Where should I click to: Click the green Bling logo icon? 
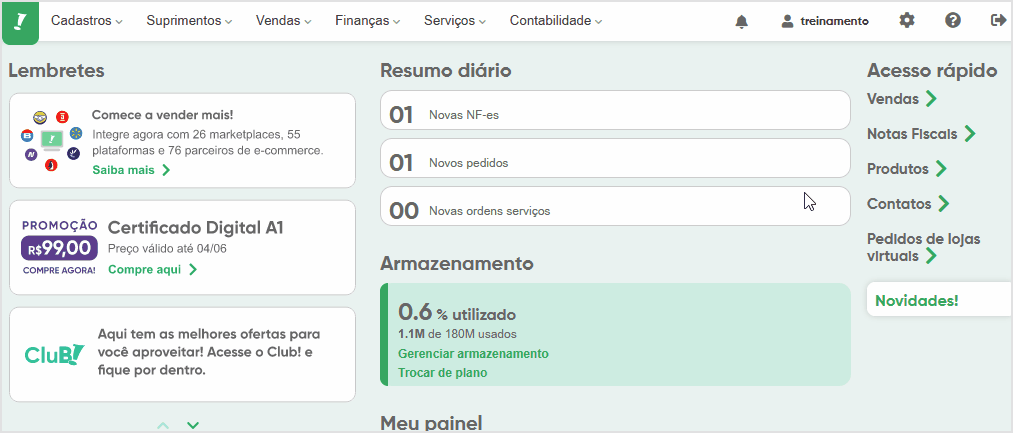(20, 22)
